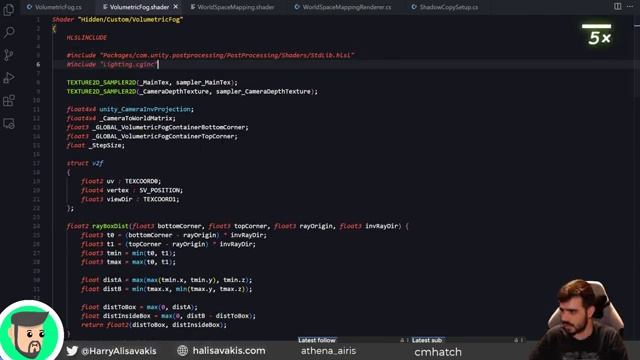Split the editor to the right
Image resolution: width=640 pixels, height=360 pixels.
click(x=618, y=6)
